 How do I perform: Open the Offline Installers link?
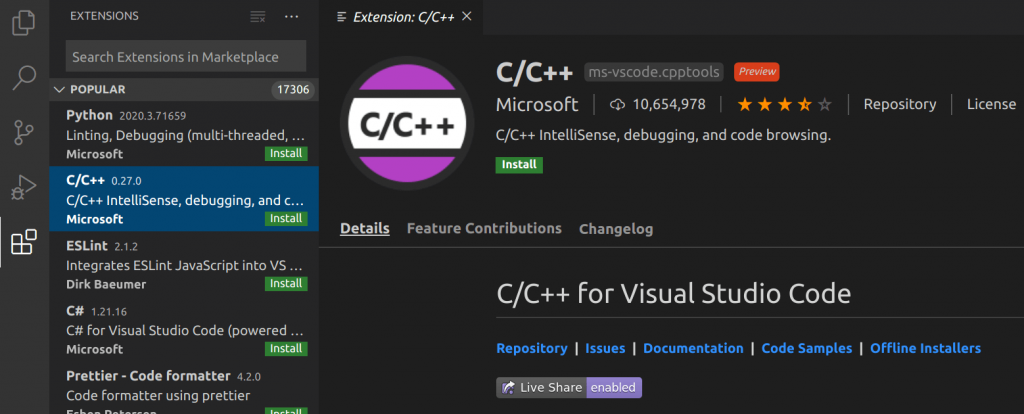point(925,348)
